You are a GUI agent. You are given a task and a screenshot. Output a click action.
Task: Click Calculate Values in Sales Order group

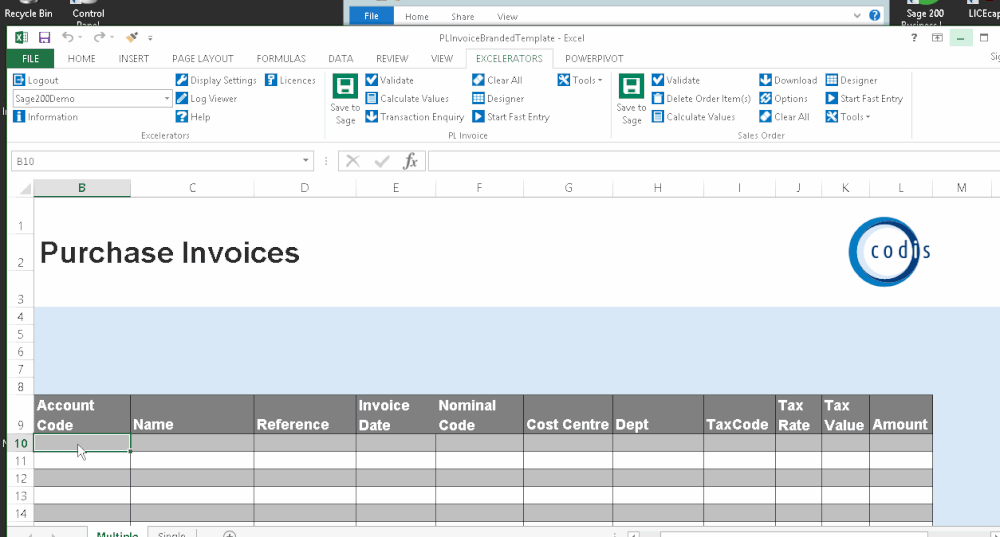click(694, 117)
